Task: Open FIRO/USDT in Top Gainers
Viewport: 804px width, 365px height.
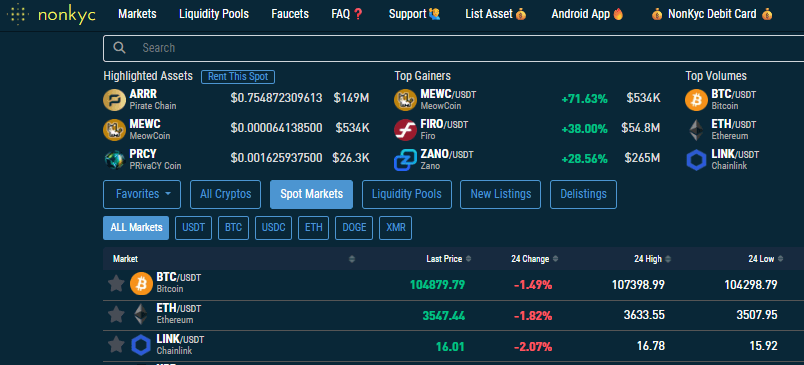Action: [444, 124]
